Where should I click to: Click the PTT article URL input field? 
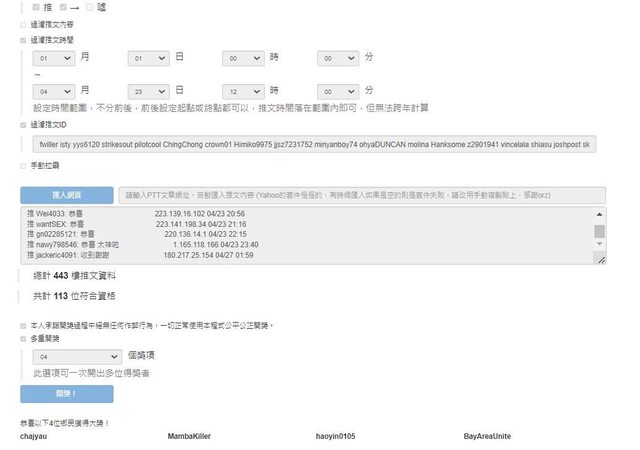(361, 195)
